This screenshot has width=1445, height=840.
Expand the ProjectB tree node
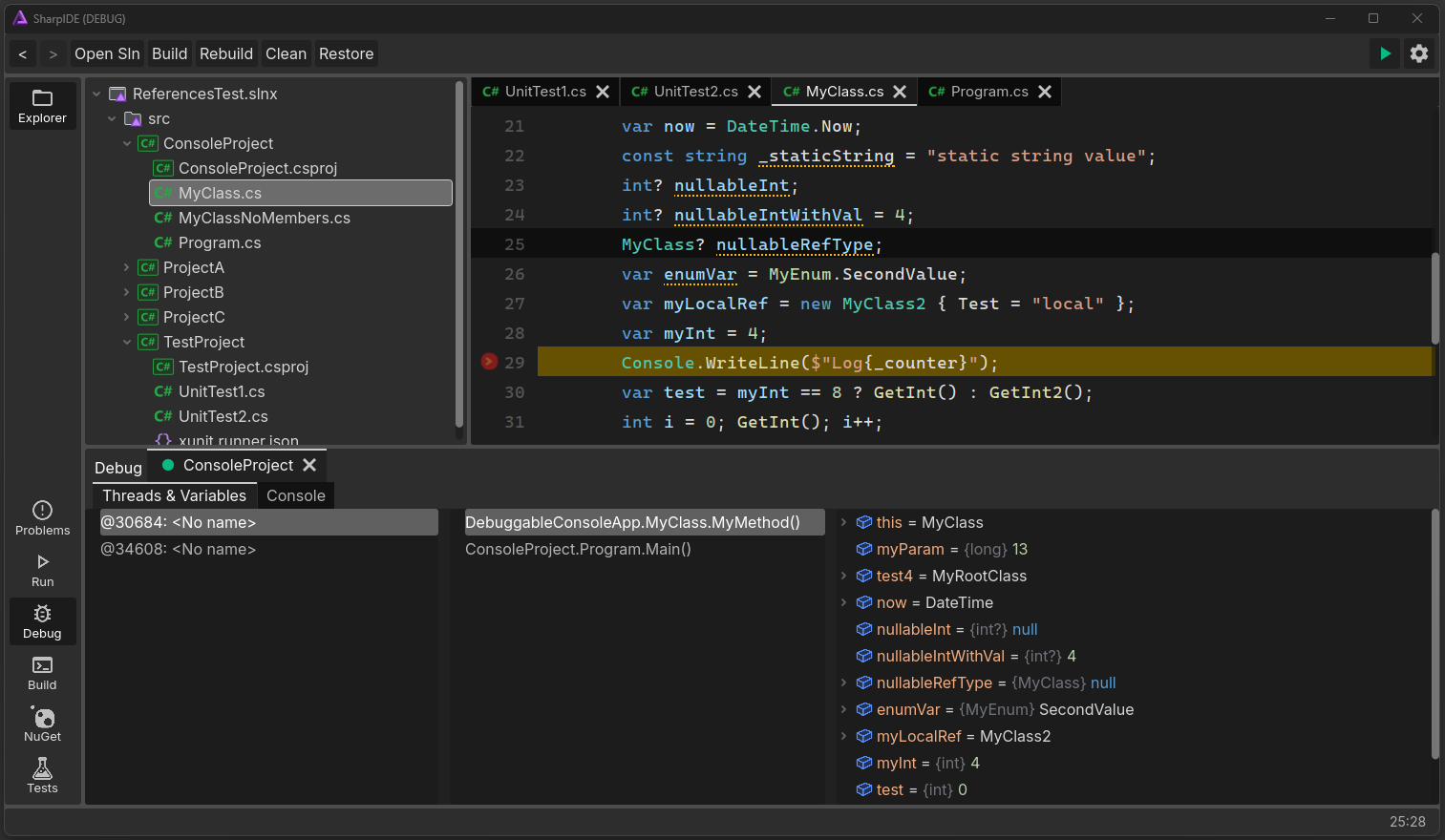pos(127,292)
